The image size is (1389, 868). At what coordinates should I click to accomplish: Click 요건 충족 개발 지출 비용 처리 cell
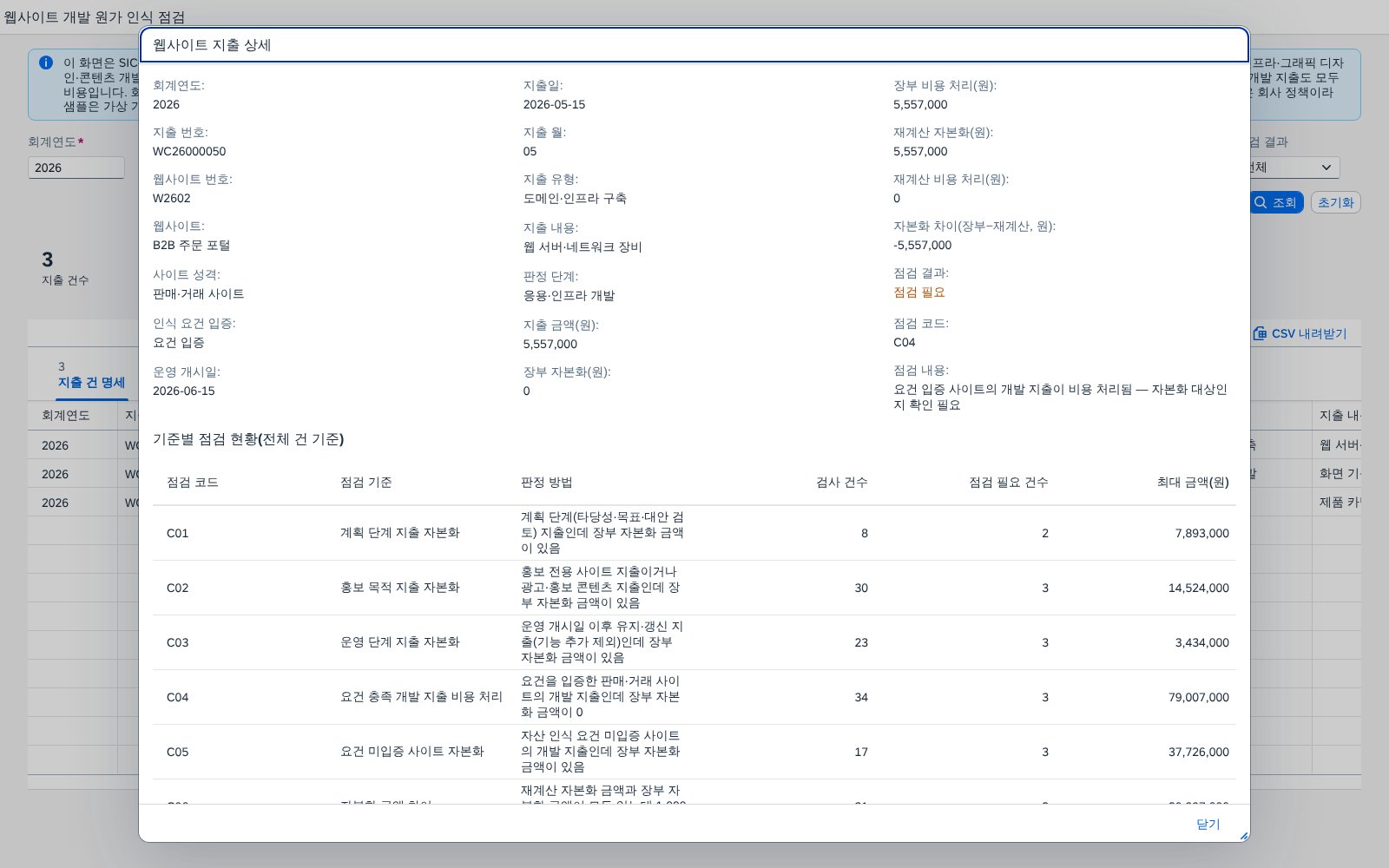(421, 696)
